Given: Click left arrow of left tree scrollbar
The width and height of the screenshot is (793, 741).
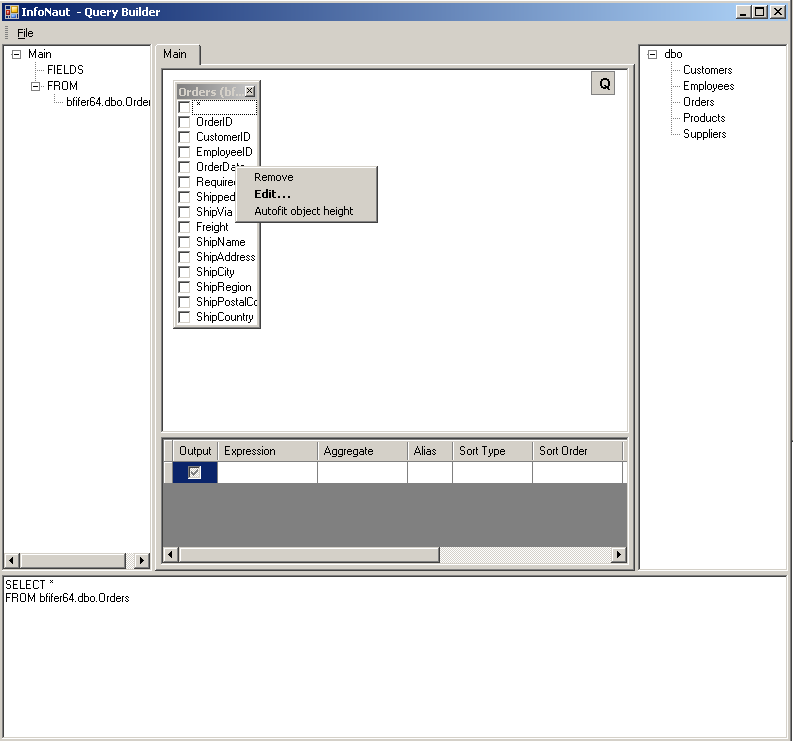Looking at the screenshot, I should click(12, 561).
